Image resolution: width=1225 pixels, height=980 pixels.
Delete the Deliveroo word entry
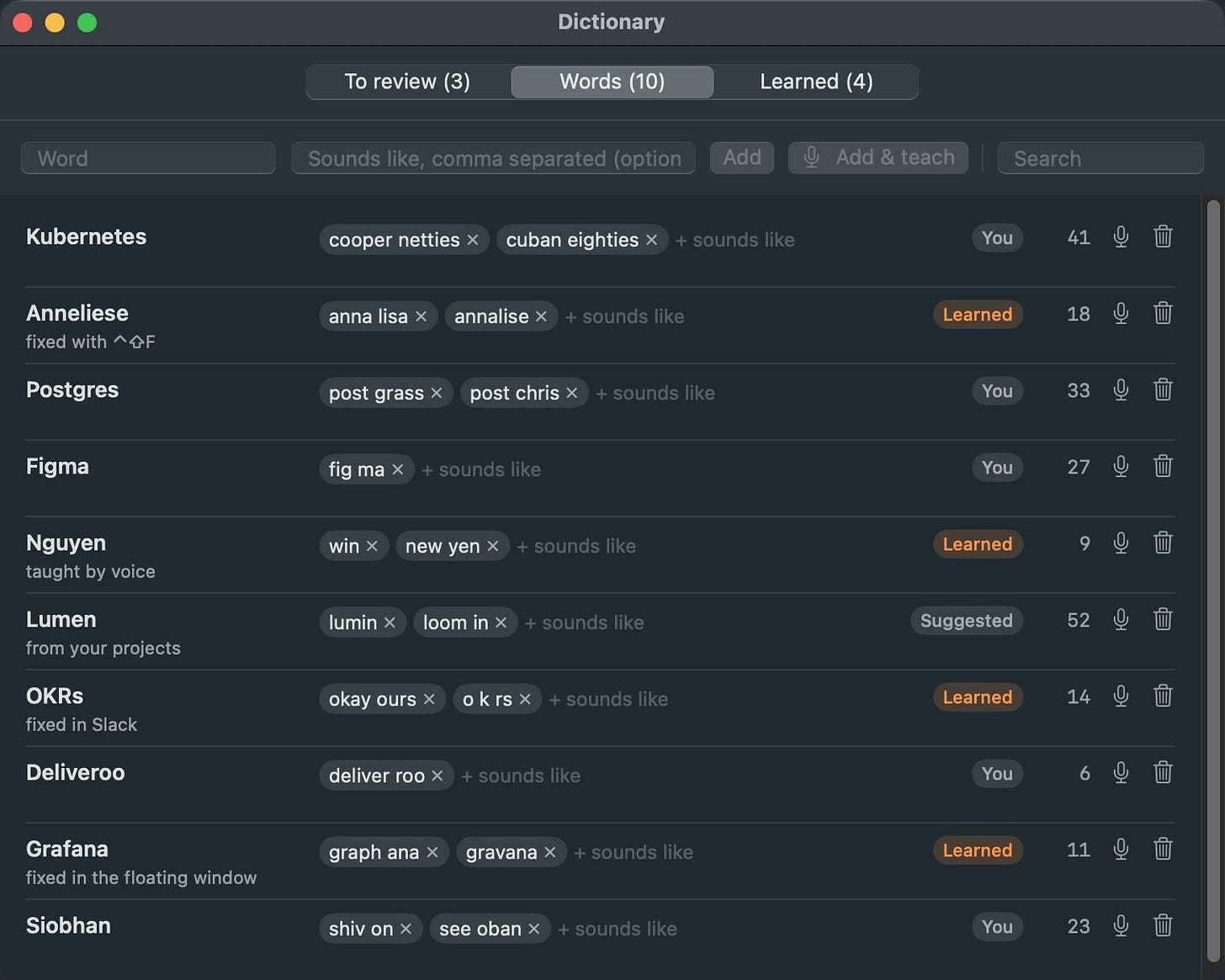[1163, 773]
